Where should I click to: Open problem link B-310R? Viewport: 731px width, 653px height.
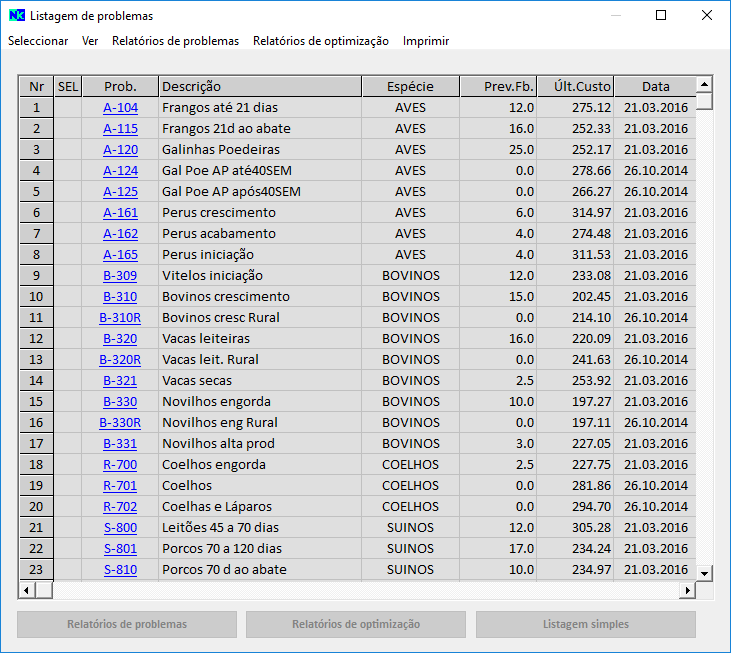coord(120,318)
